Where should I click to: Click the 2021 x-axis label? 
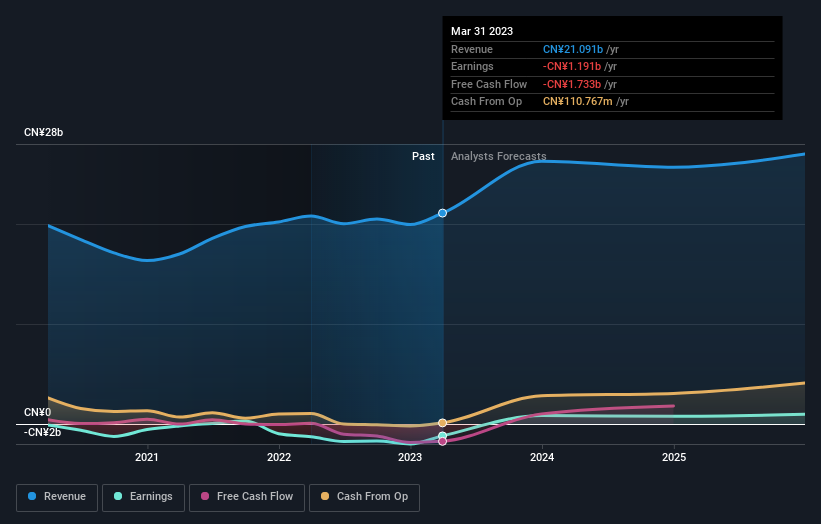(147, 458)
